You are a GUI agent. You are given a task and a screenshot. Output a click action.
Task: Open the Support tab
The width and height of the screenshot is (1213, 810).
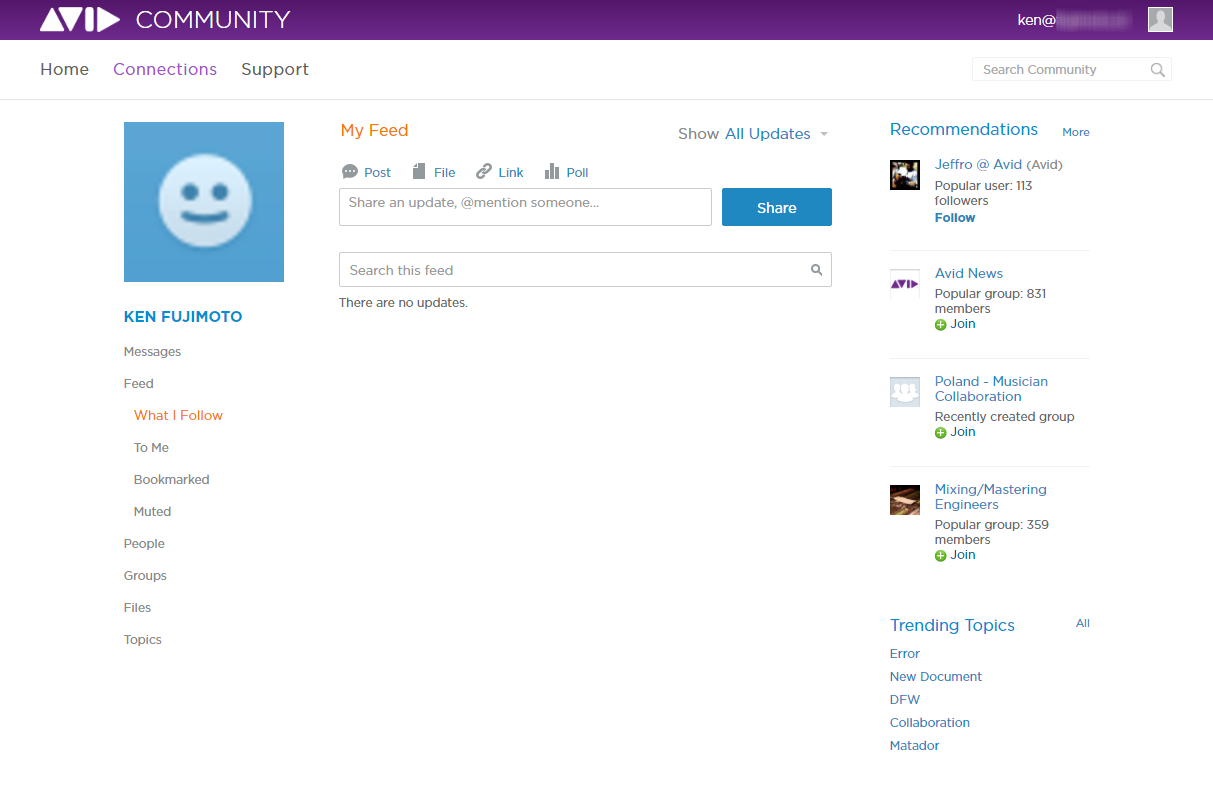pos(275,69)
